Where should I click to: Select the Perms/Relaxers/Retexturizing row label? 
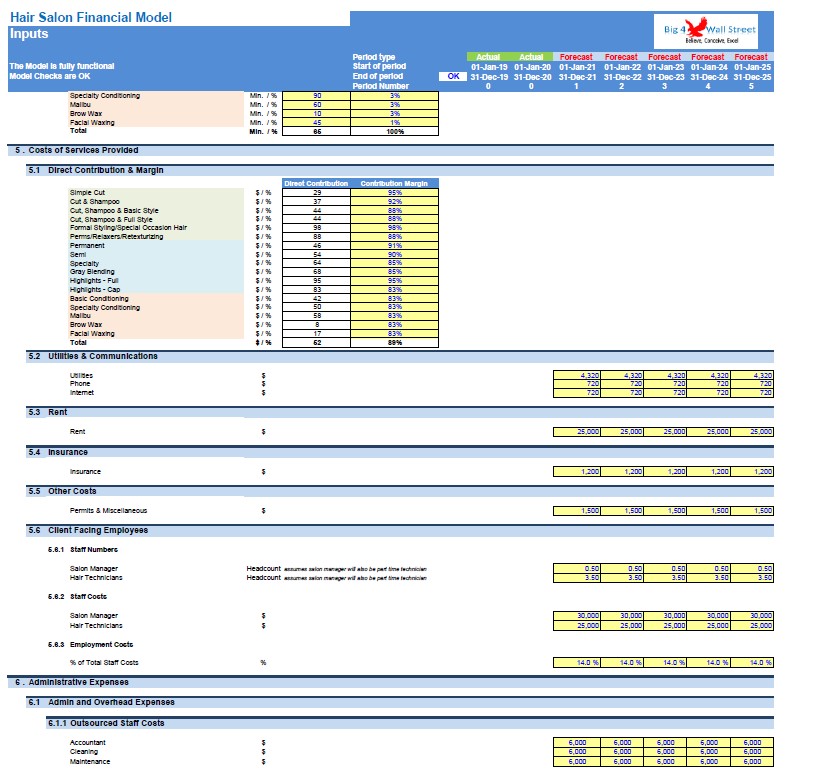(116, 237)
